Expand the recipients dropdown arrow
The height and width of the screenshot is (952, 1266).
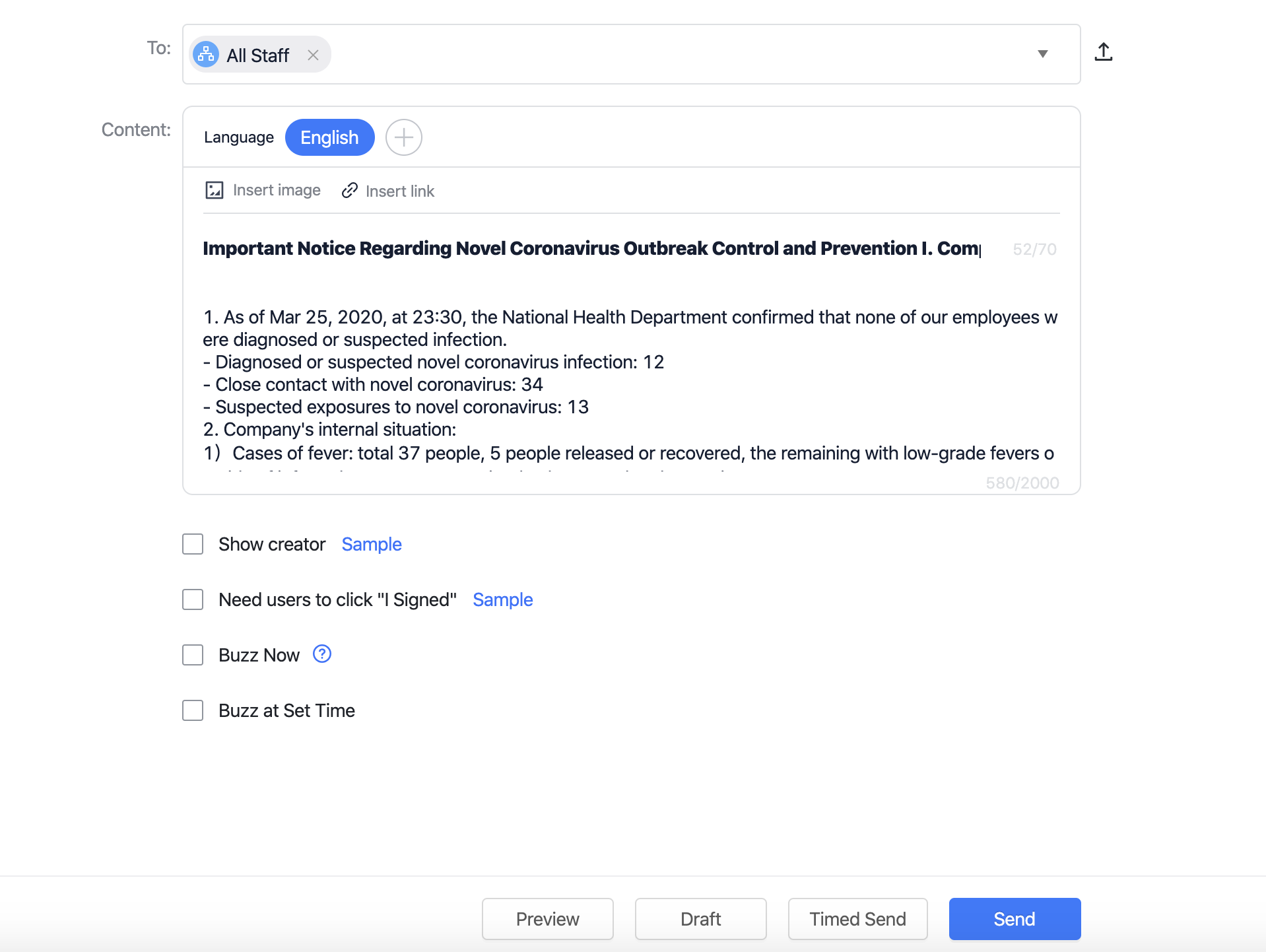tap(1043, 54)
